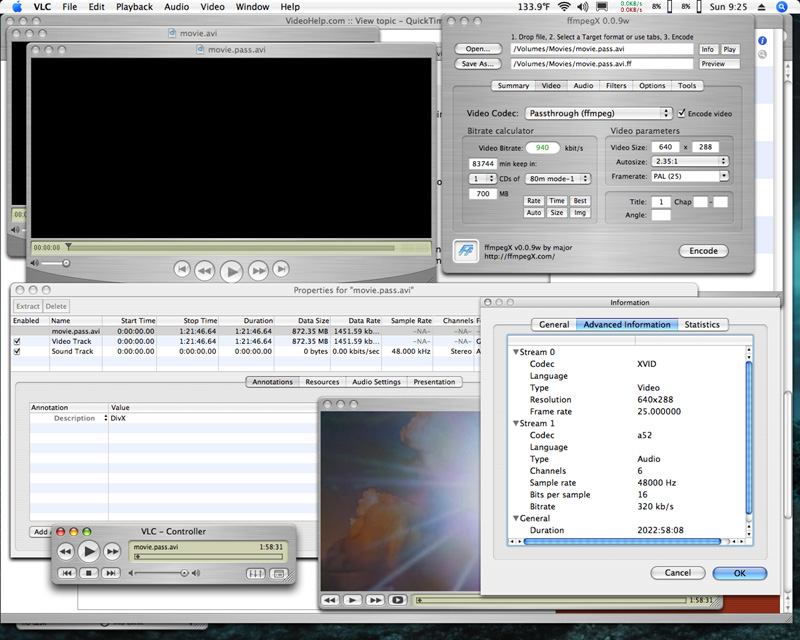Screen dimensions: 800x640
Task: Click VLC Controller rewind button
Action: [65, 551]
